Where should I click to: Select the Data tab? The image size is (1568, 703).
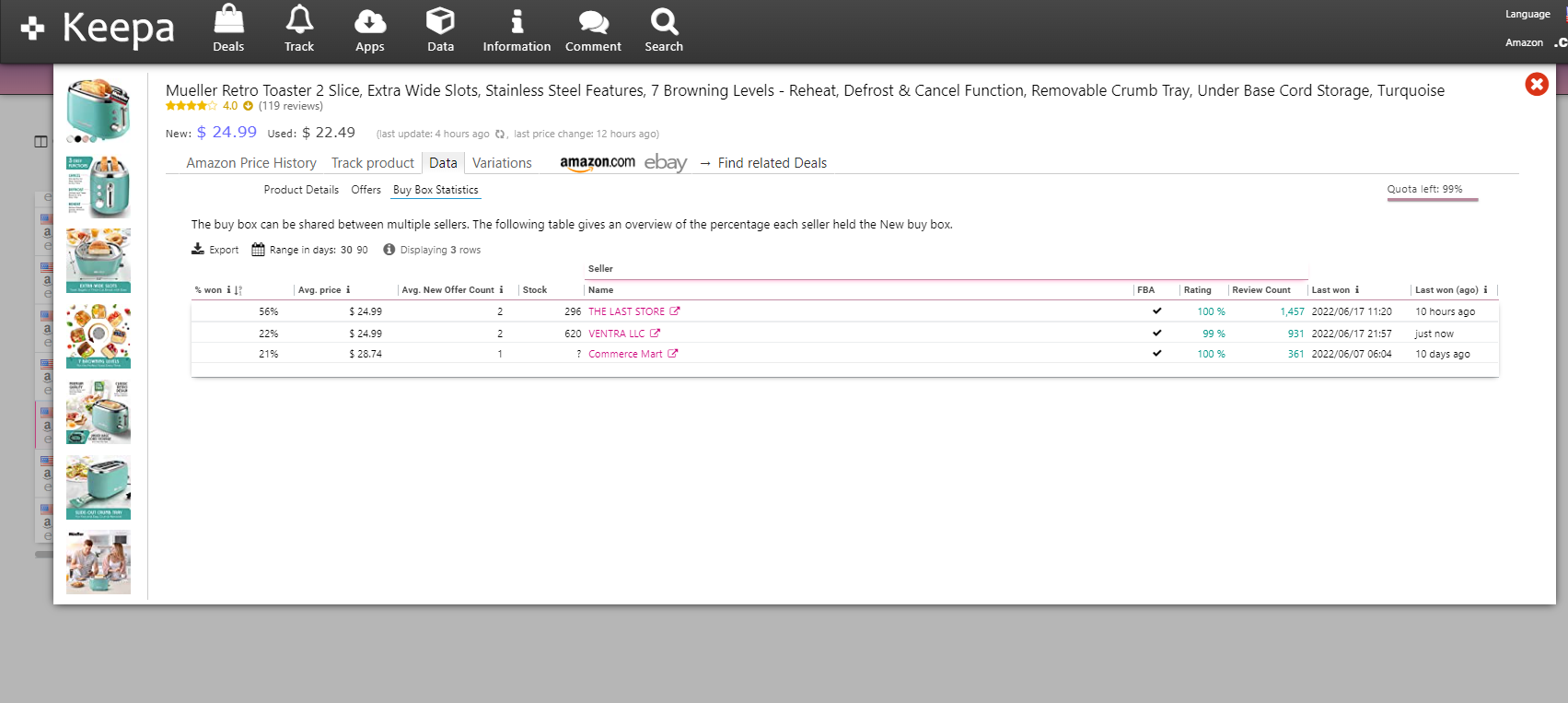tap(443, 163)
